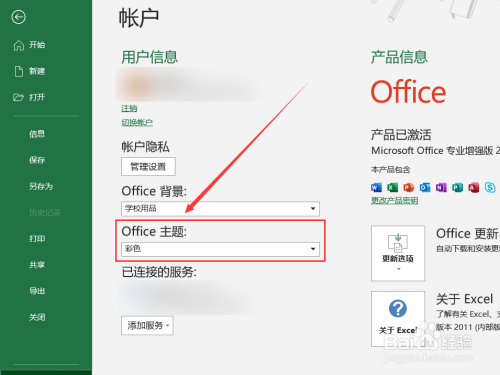Click the Office 更新 heading
The height and width of the screenshot is (375, 500).
pyautogui.click(x=467, y=233)
